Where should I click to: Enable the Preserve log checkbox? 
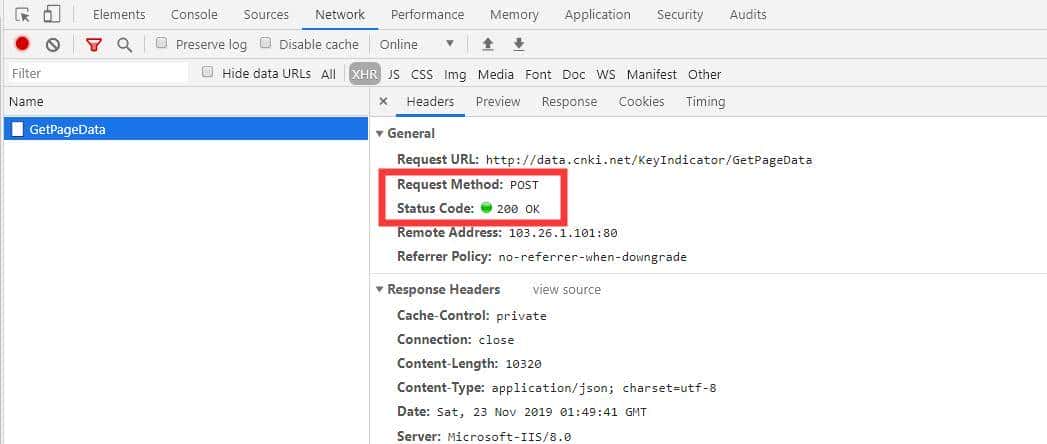point(162,44)
